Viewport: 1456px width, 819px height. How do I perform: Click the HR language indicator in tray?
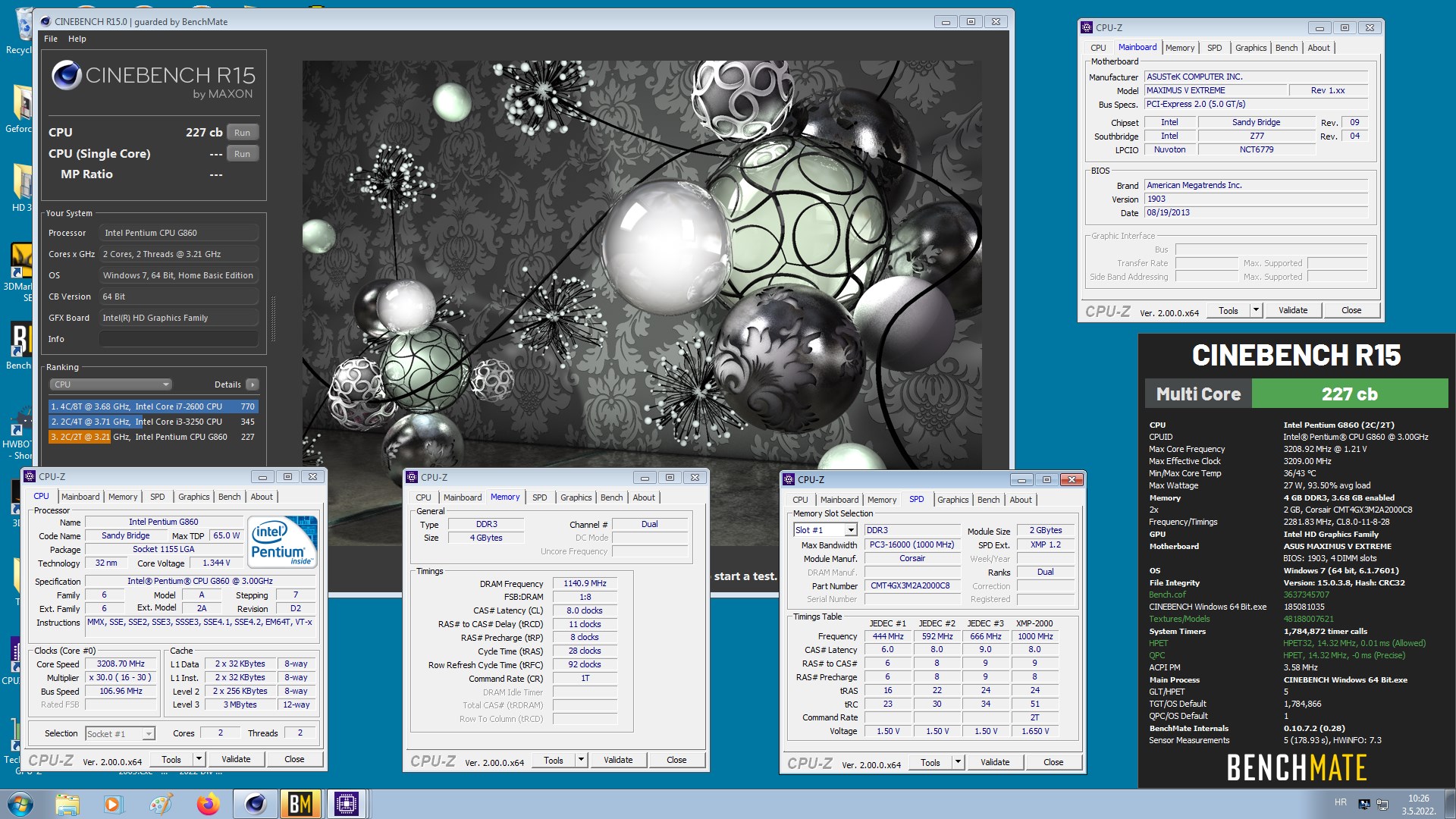pos(1341,802)
